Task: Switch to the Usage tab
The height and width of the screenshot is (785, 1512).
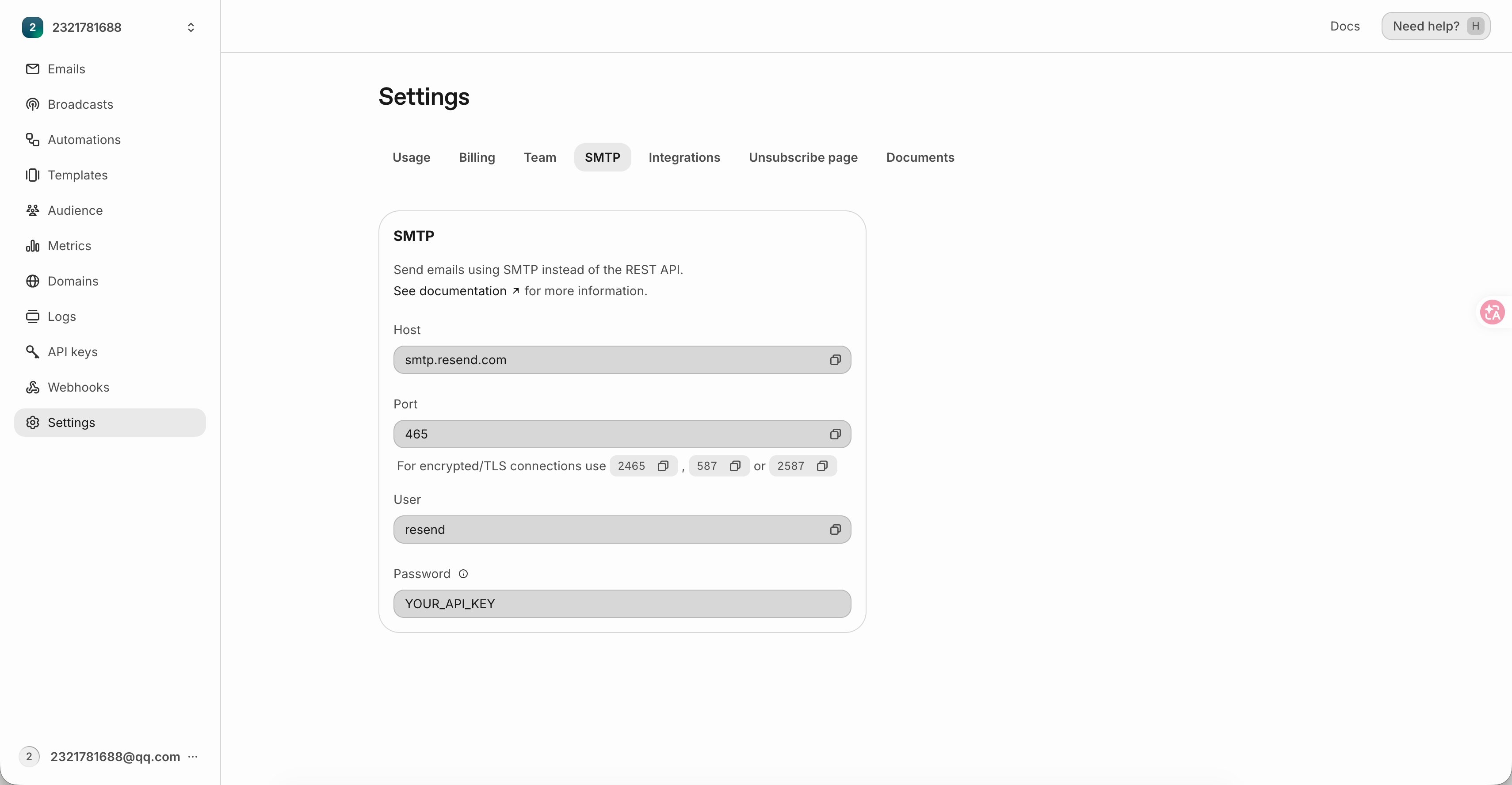Action: point(412,157)
